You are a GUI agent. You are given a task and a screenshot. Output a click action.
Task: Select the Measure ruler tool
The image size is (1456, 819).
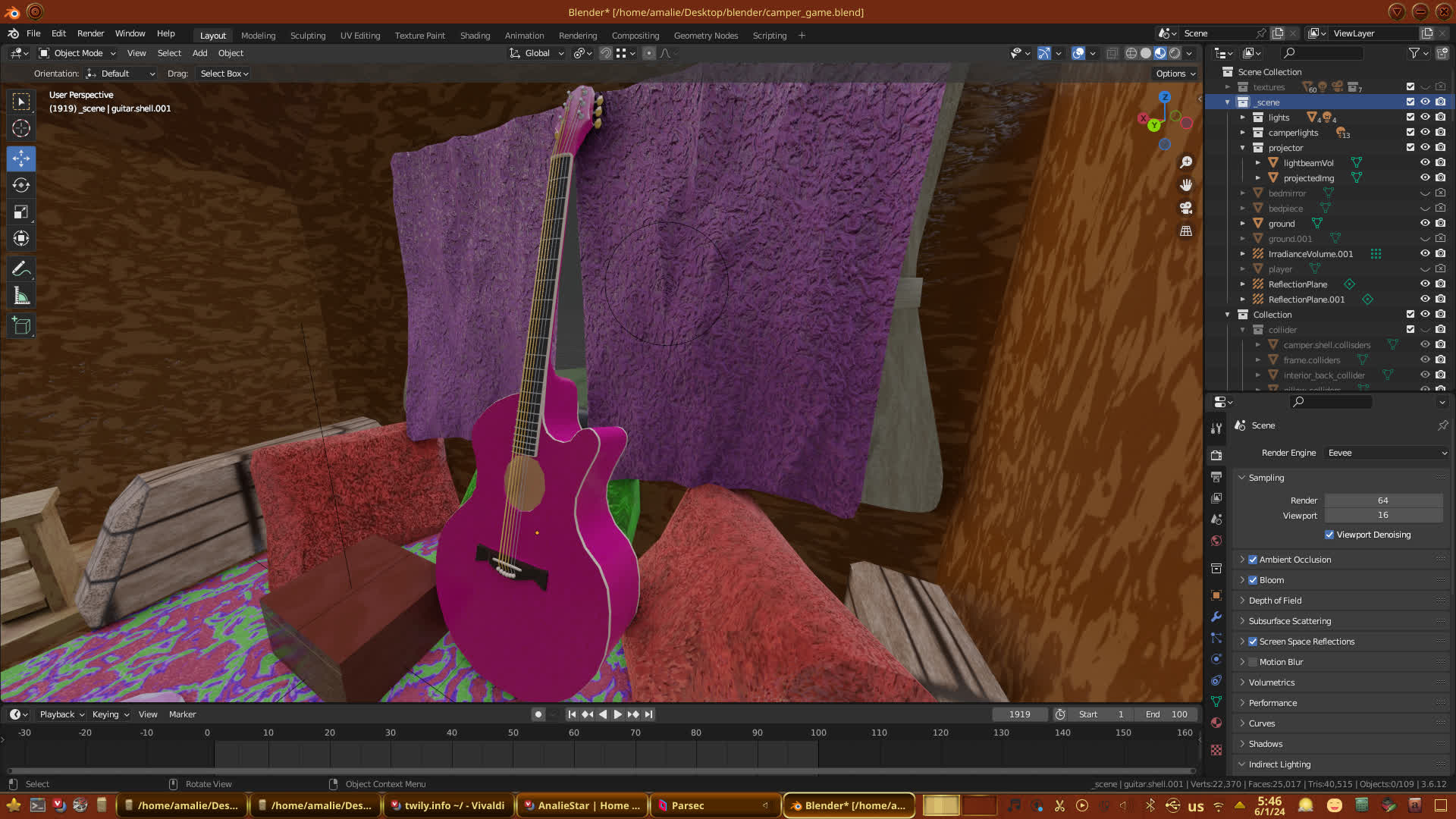coord(21,297)
